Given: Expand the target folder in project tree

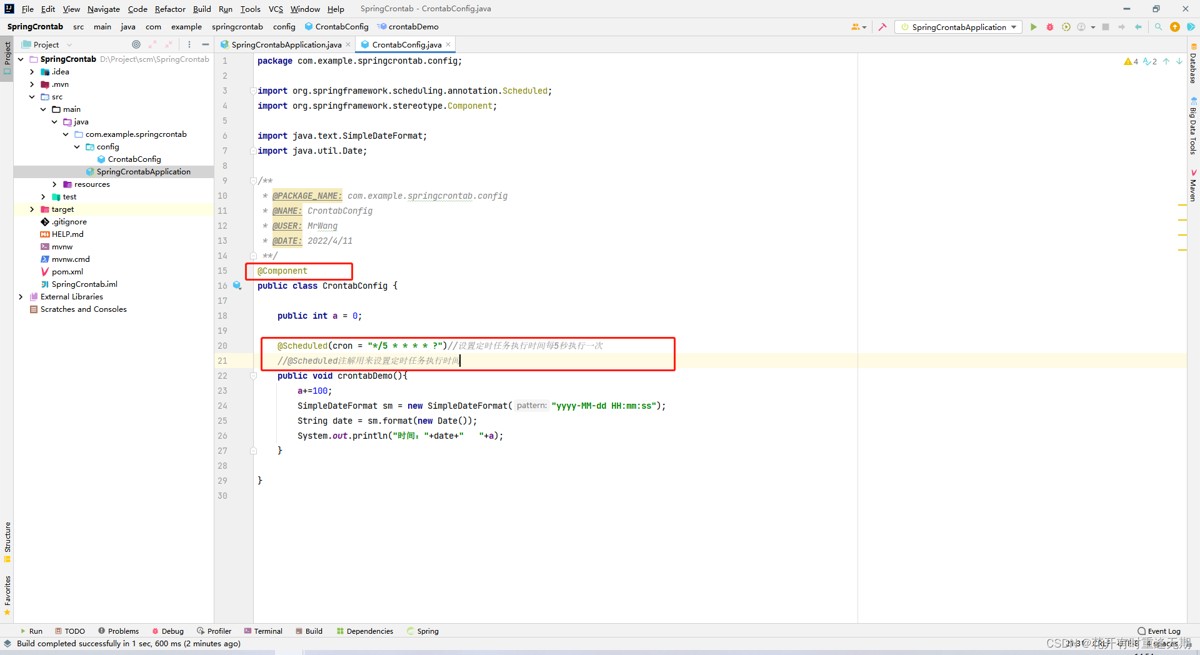Looking at the screenshot, I should point(32,209).
